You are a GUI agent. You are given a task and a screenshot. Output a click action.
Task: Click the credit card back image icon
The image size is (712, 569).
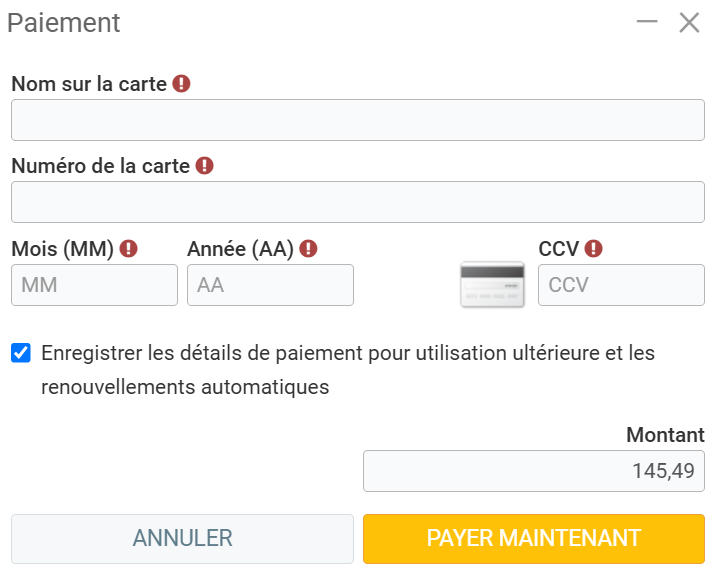pos(492,284)
